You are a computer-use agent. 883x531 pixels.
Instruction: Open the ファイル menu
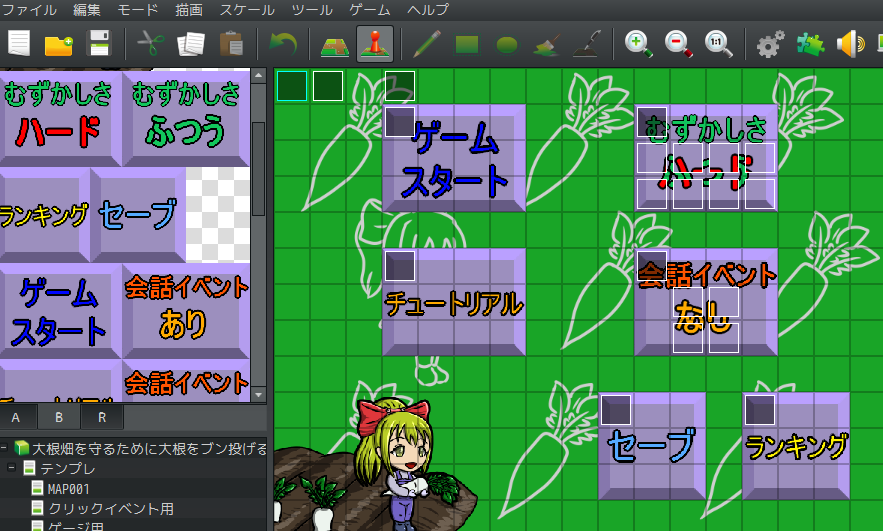pyautogui.click(x=29, y=10)
